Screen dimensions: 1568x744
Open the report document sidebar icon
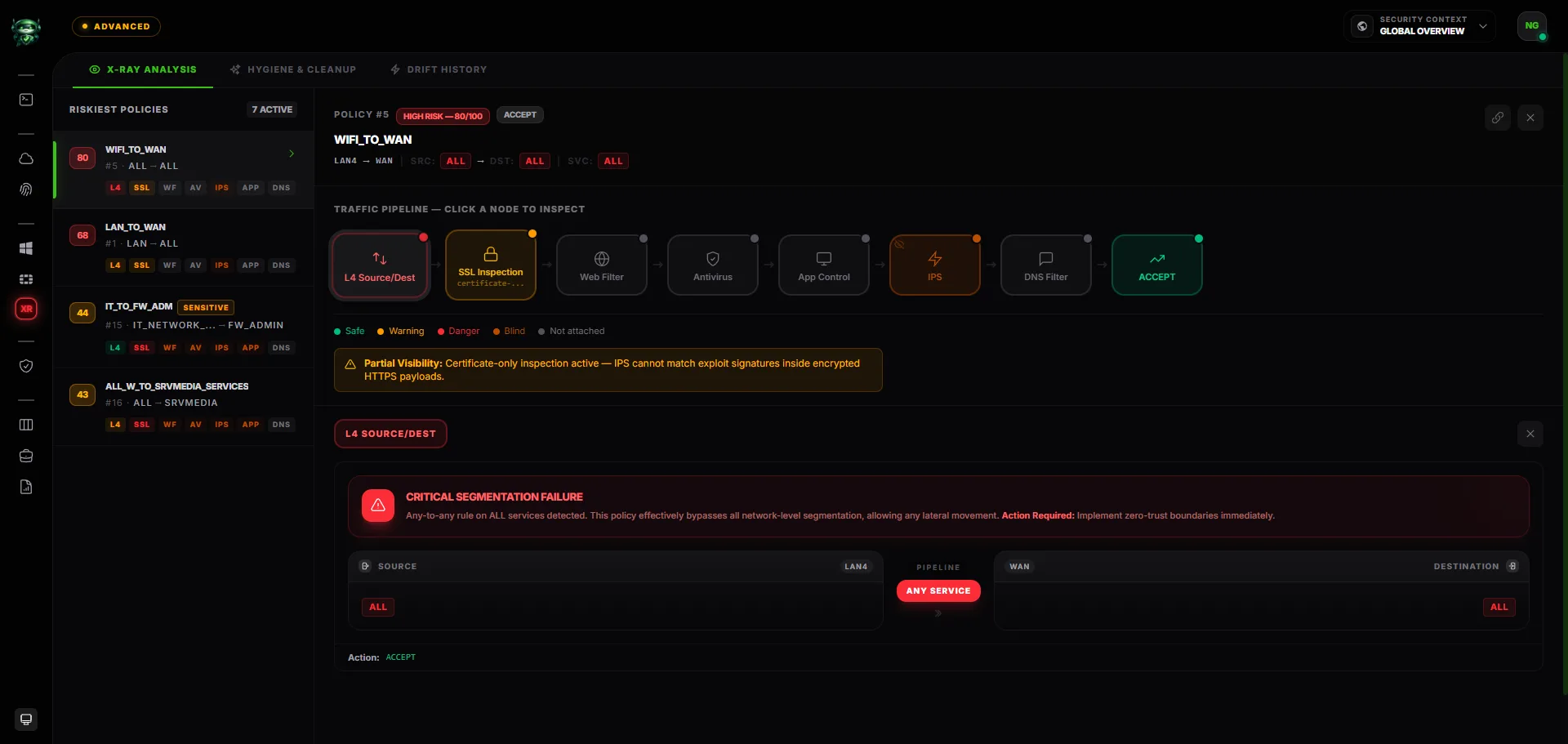26,487
